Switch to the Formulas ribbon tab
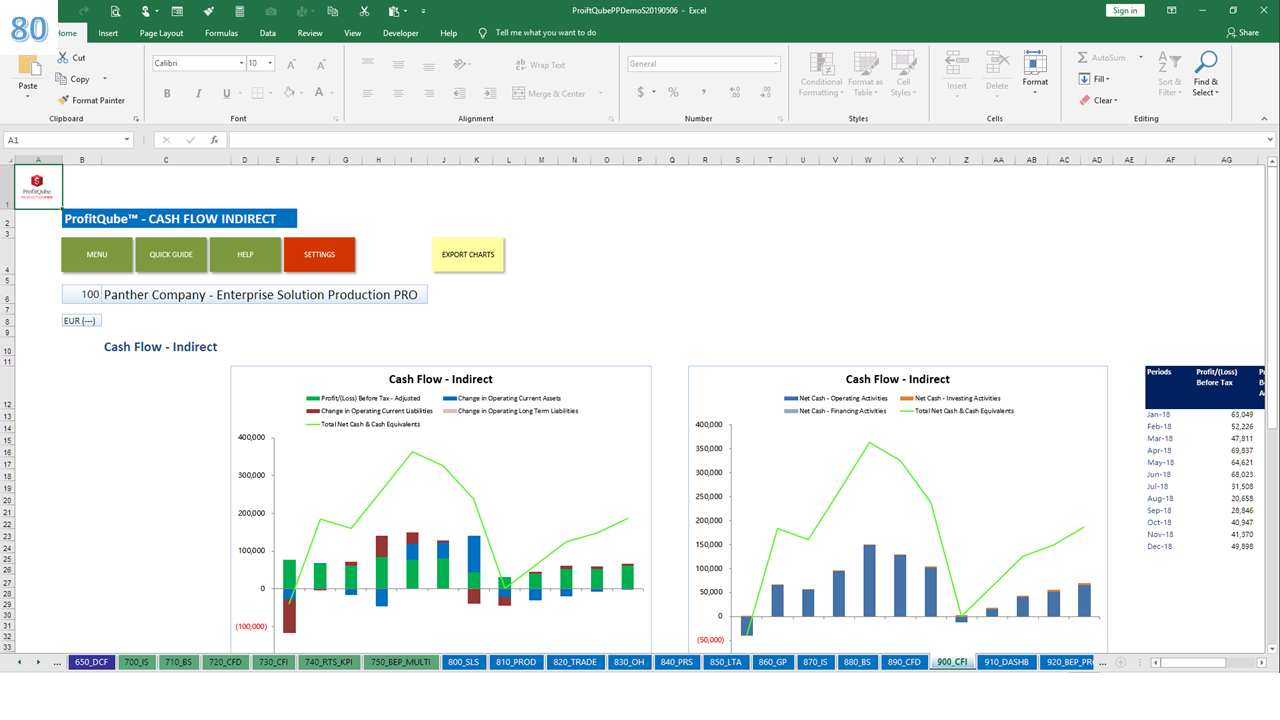The height and width of the screenshot is (720, 1280). pos(221,33)
